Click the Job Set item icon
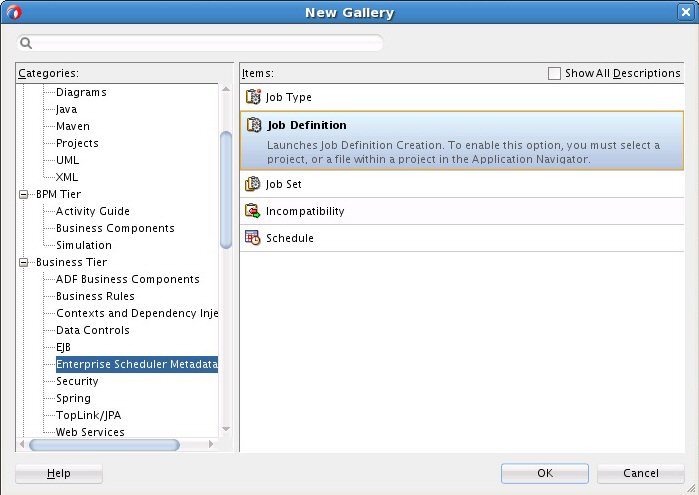The width and height of the screenshot is (699, 495). pyautogui.click(x=253, y=184)
